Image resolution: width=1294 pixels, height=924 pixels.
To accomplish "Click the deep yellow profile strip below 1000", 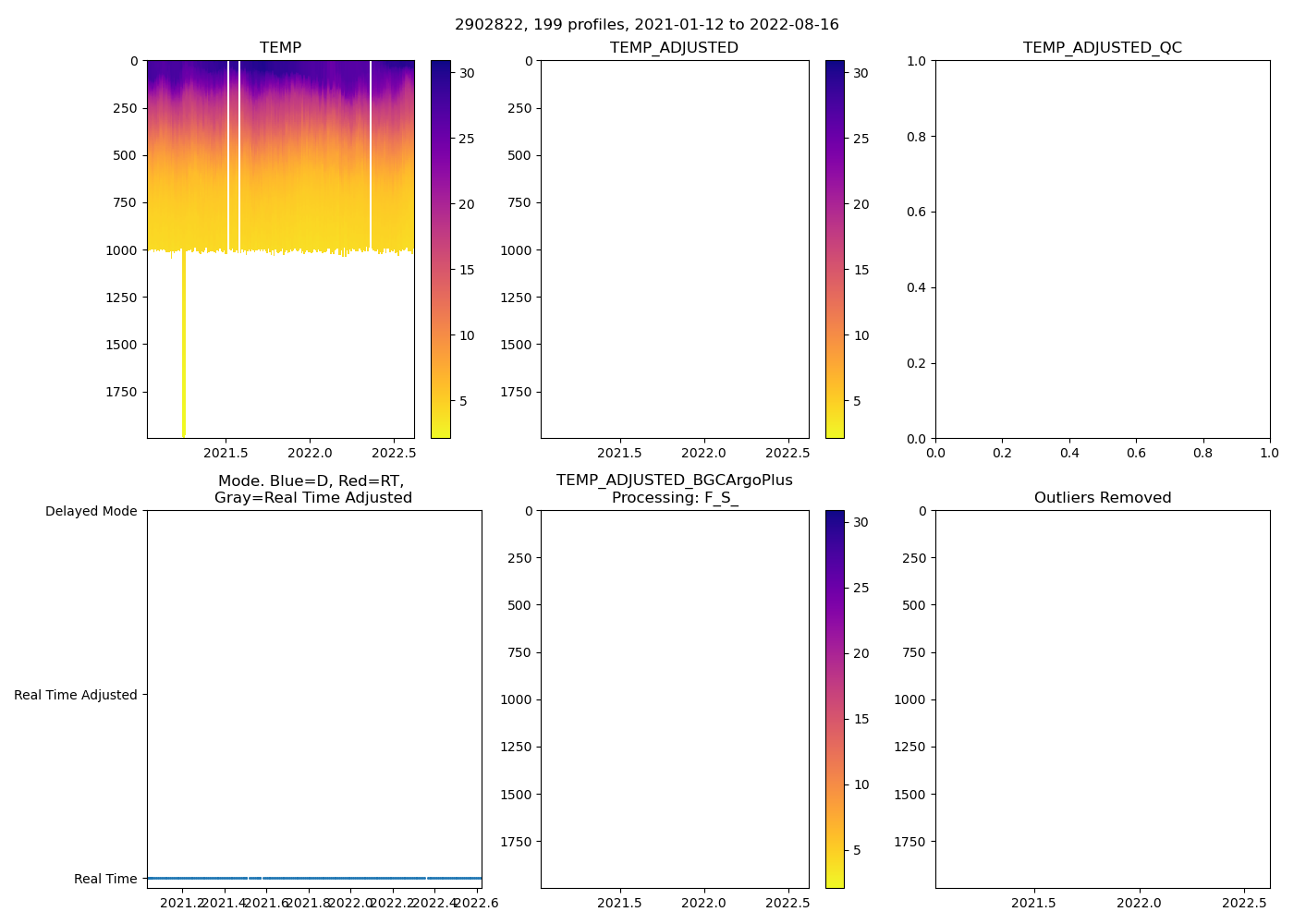I will coord(184,351).
